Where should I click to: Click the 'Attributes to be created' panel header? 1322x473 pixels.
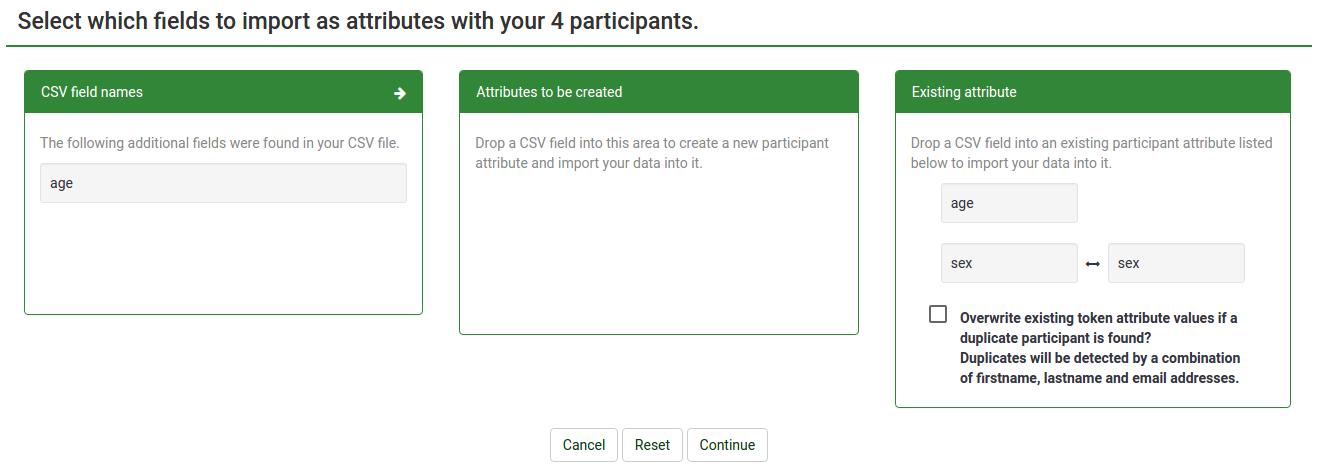pos(549,92)
